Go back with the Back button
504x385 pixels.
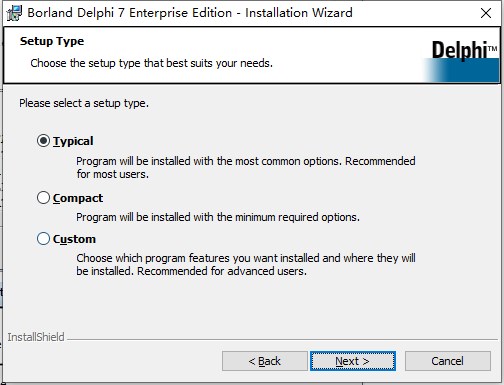coord(265,361)
